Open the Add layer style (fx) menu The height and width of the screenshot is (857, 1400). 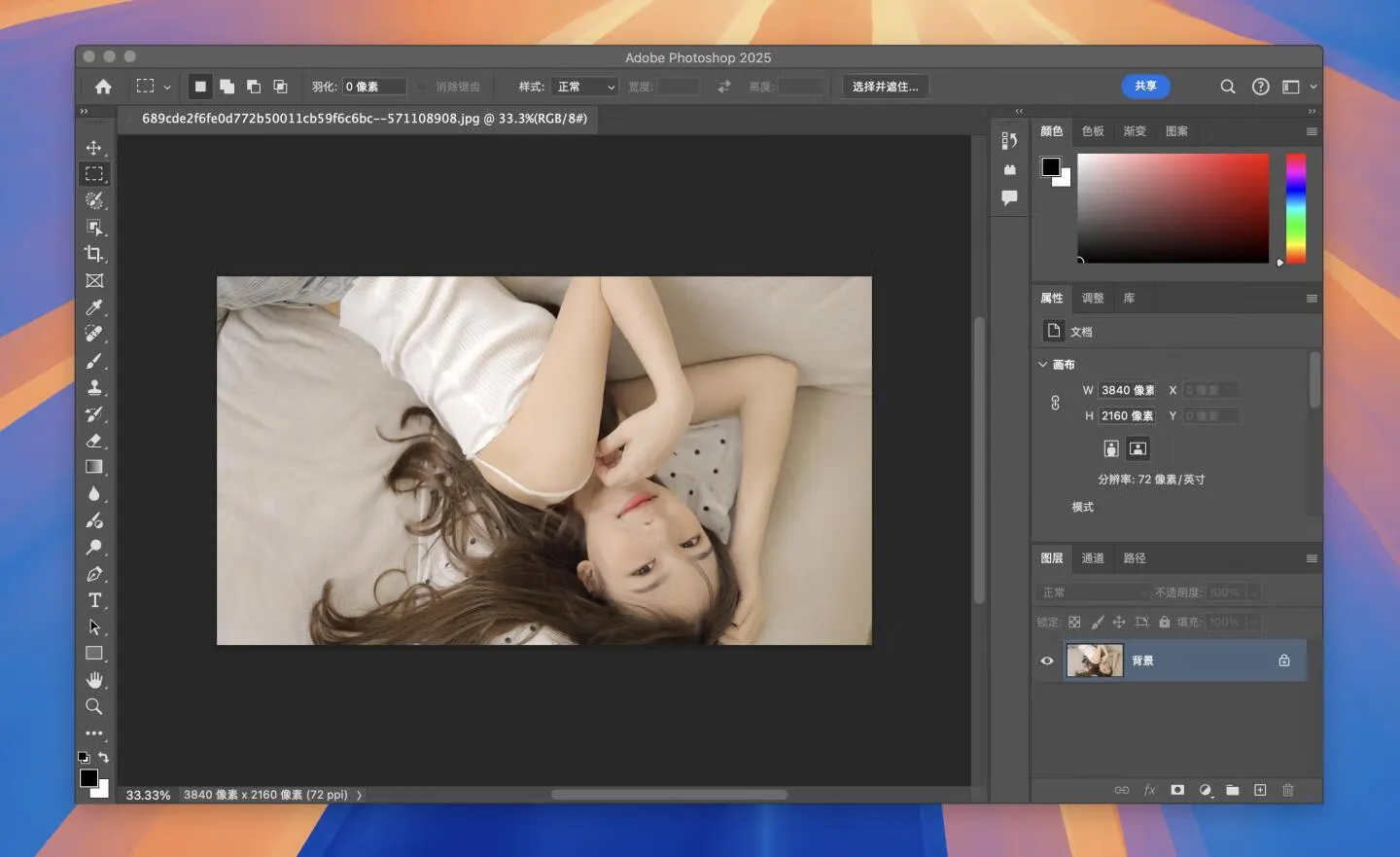[1149, 791]
